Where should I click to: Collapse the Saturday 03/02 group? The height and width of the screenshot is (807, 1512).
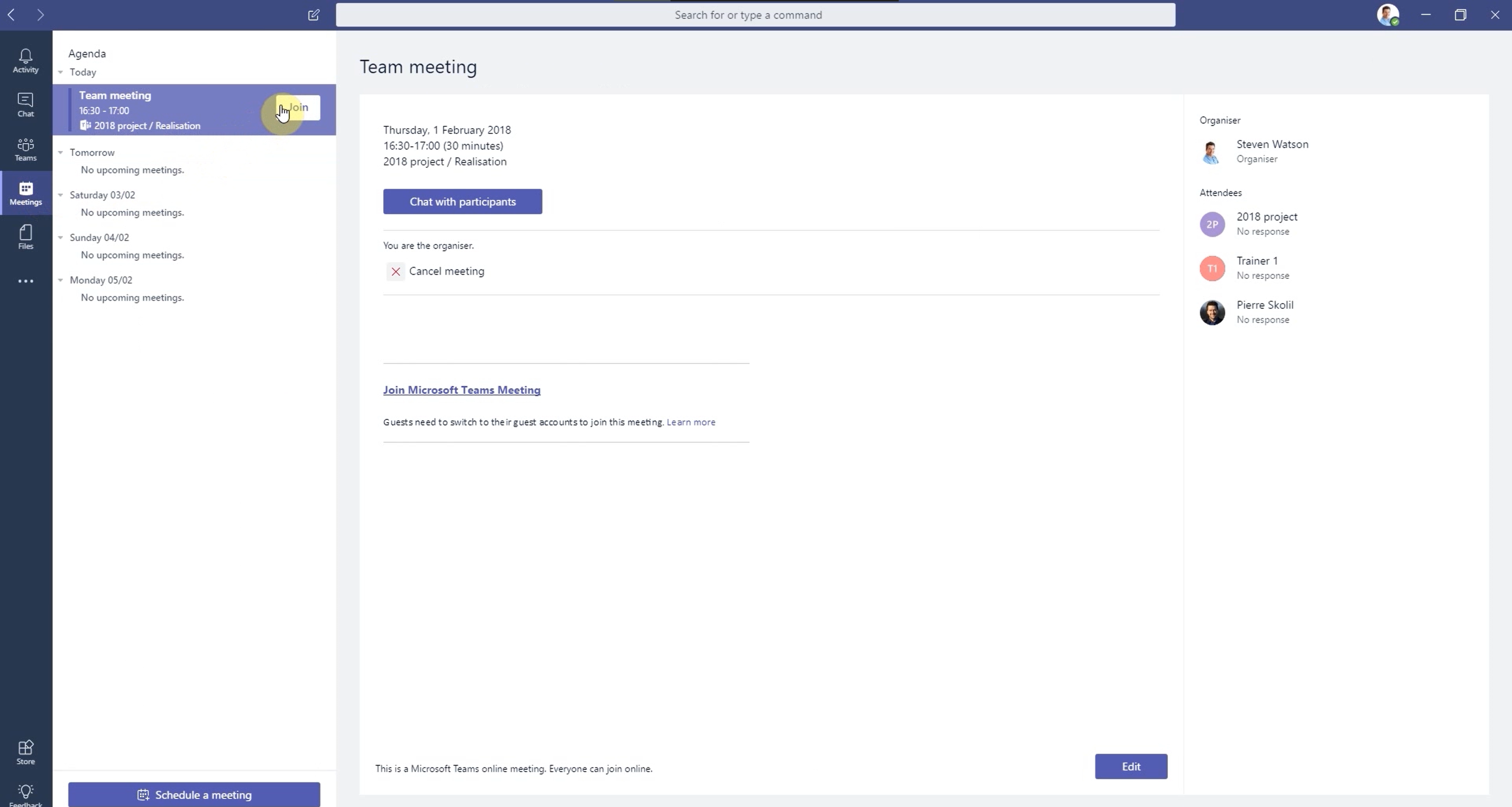60,195
